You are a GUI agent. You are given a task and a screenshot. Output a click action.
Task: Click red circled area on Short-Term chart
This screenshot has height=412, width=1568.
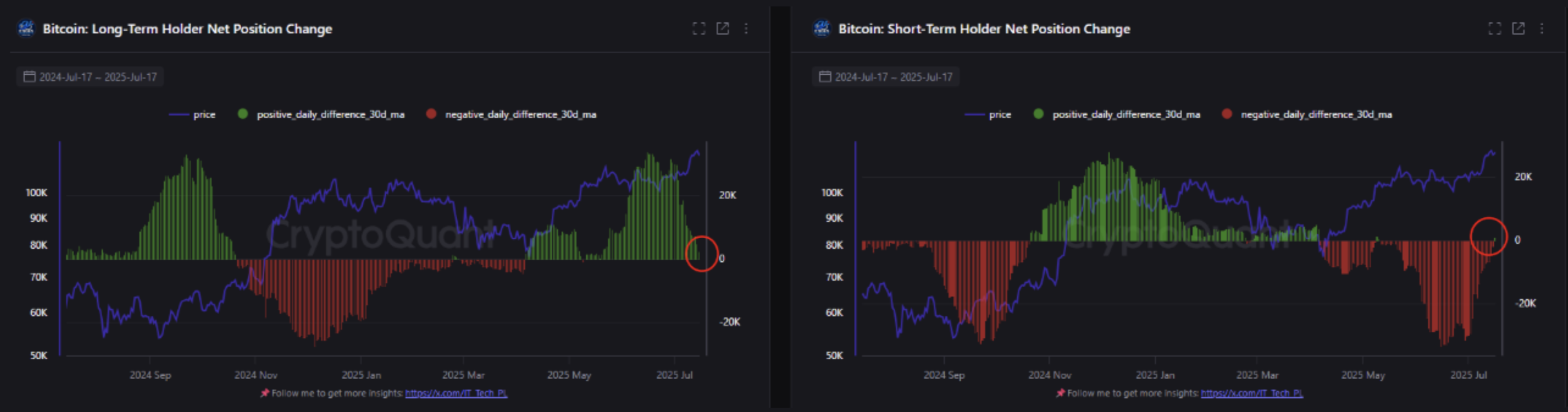point(1488,237)
